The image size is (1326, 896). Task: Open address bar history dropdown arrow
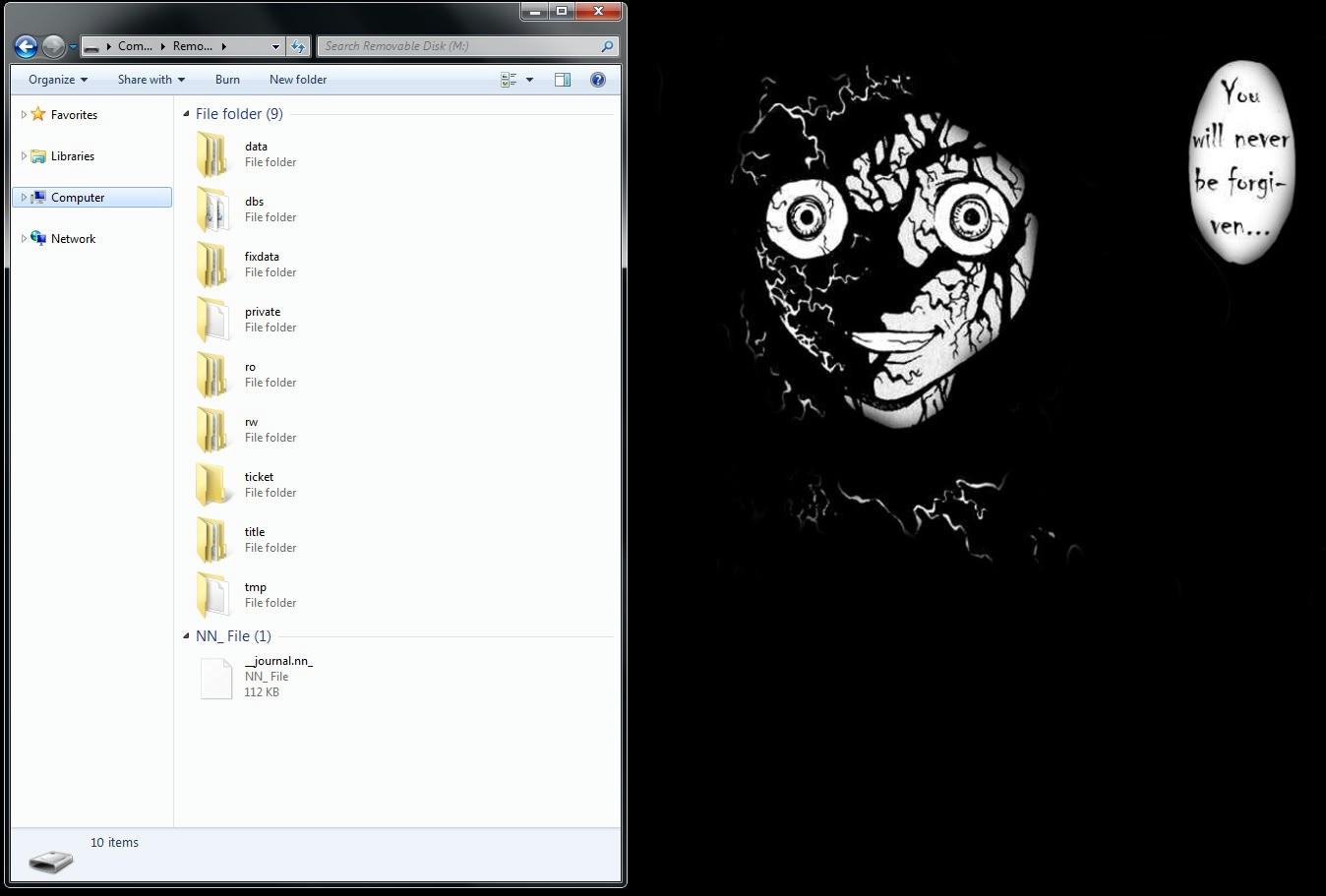click(x=276, y=46)
